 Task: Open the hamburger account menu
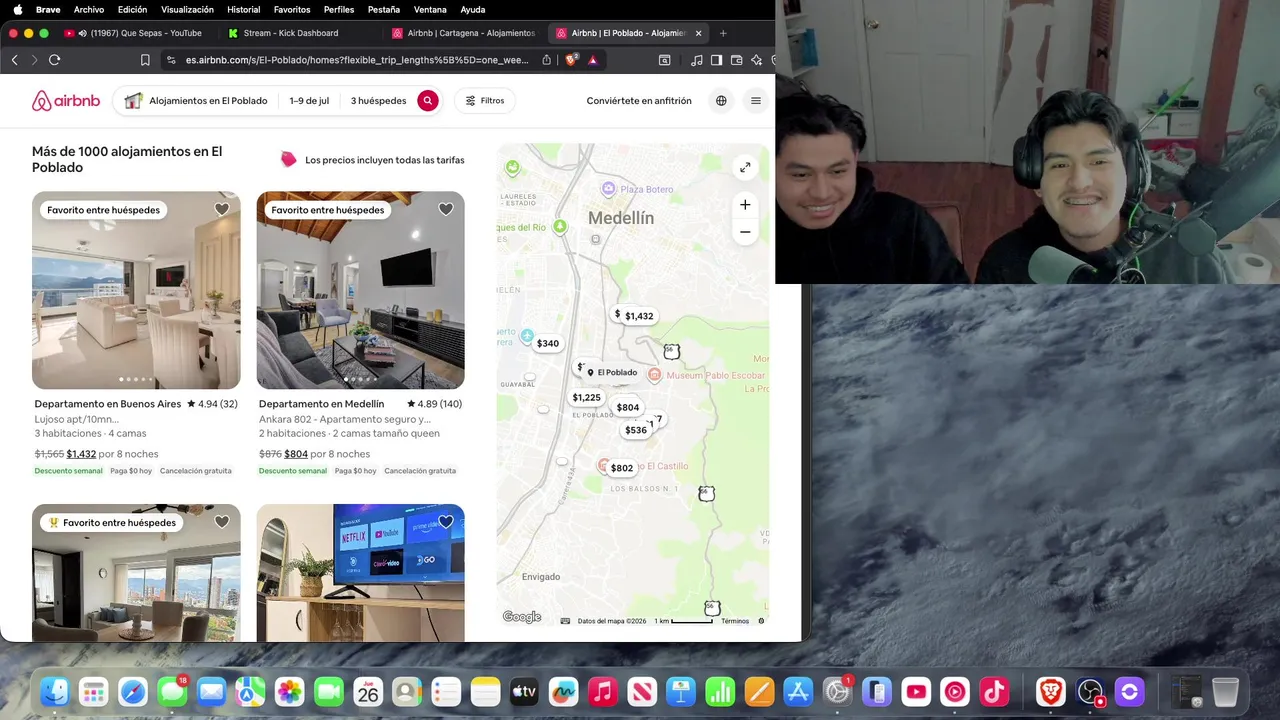click(x=756, y=101)
